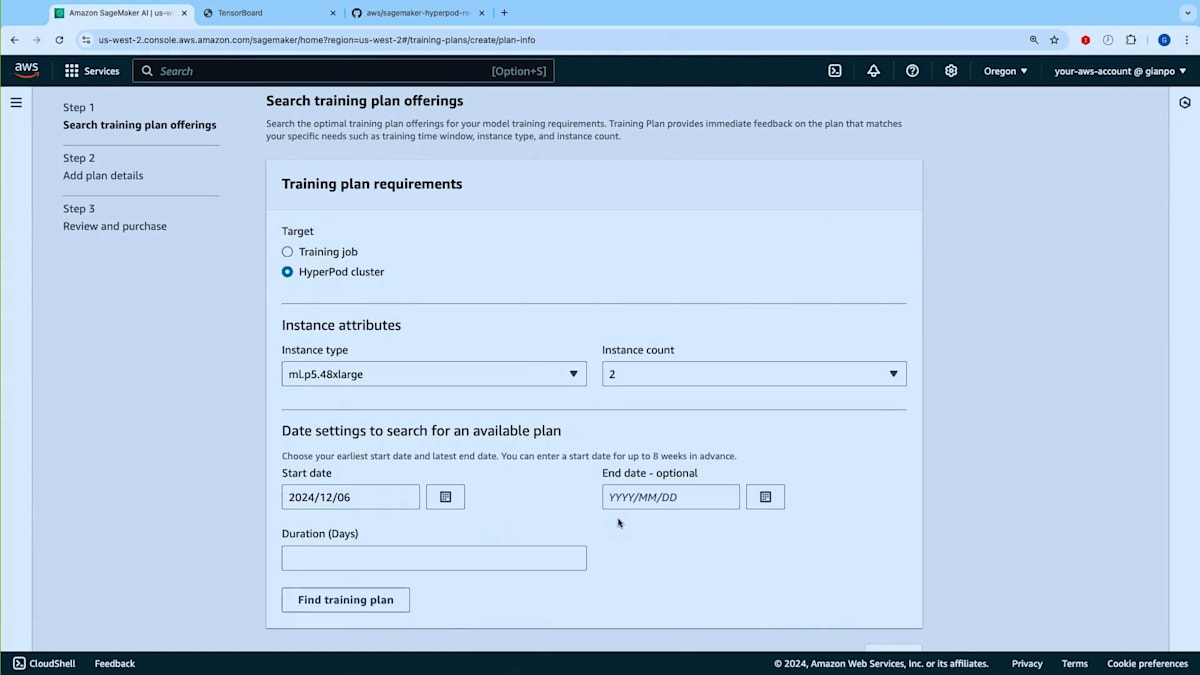1200x675 pixels.
Task: Click the "Training plan requirements" heading
Action: pos(372,184)
